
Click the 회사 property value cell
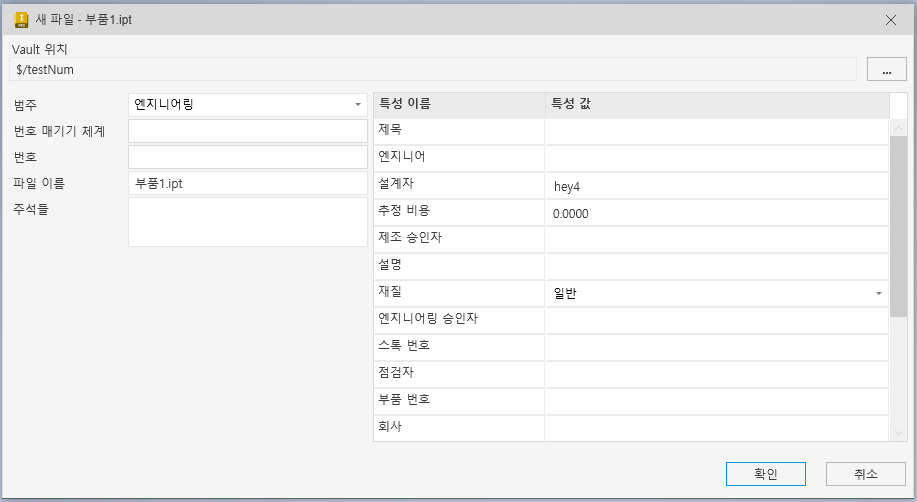pyautogui.click(x=716, y=428)
